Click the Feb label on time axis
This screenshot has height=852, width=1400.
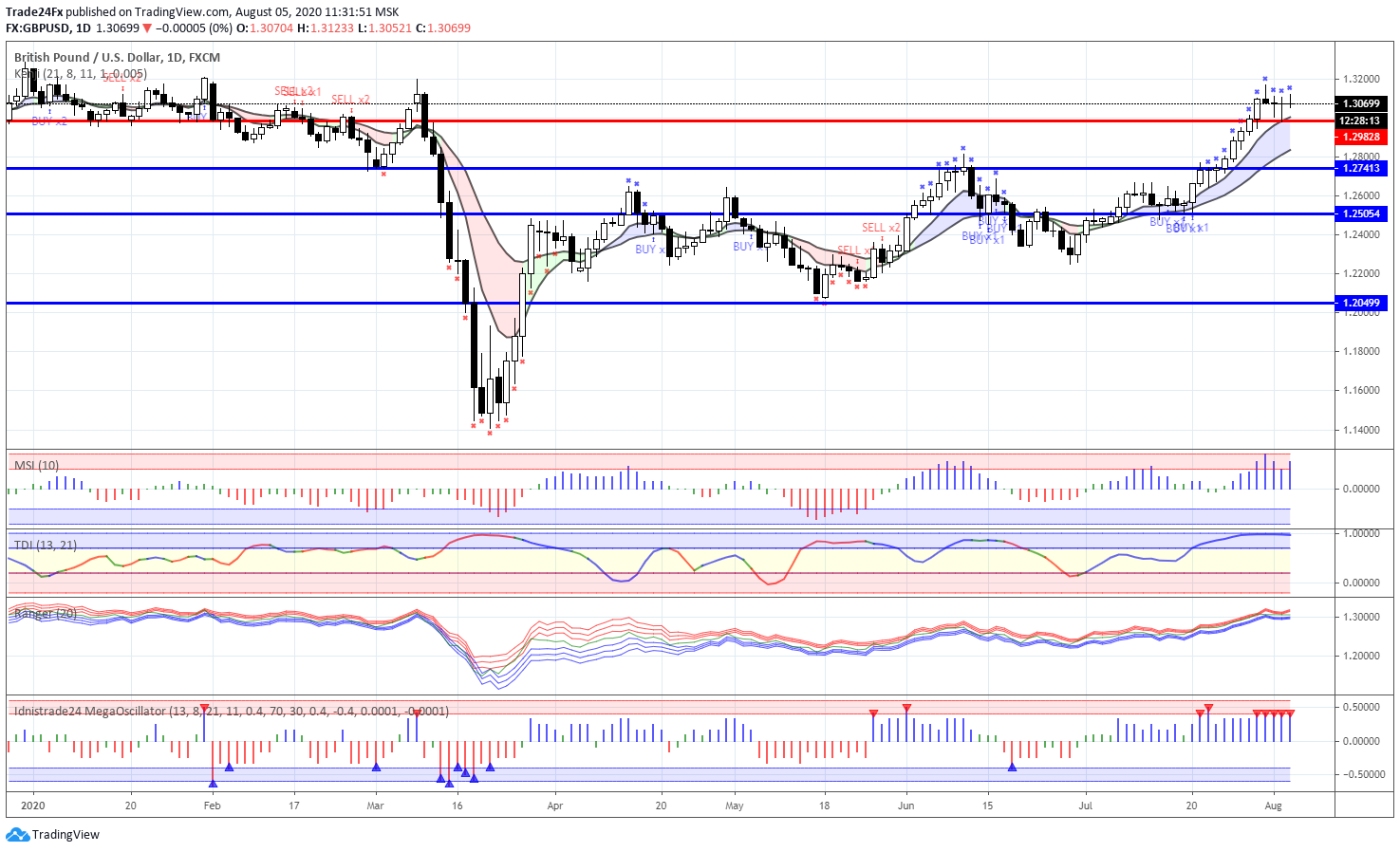213,806
